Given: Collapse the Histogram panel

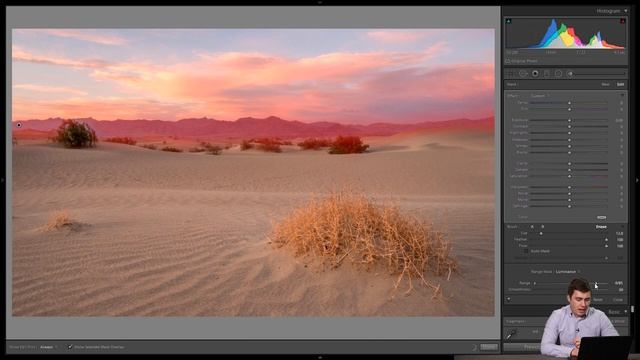Looking at the screenshot, I should tap(626, 11).
